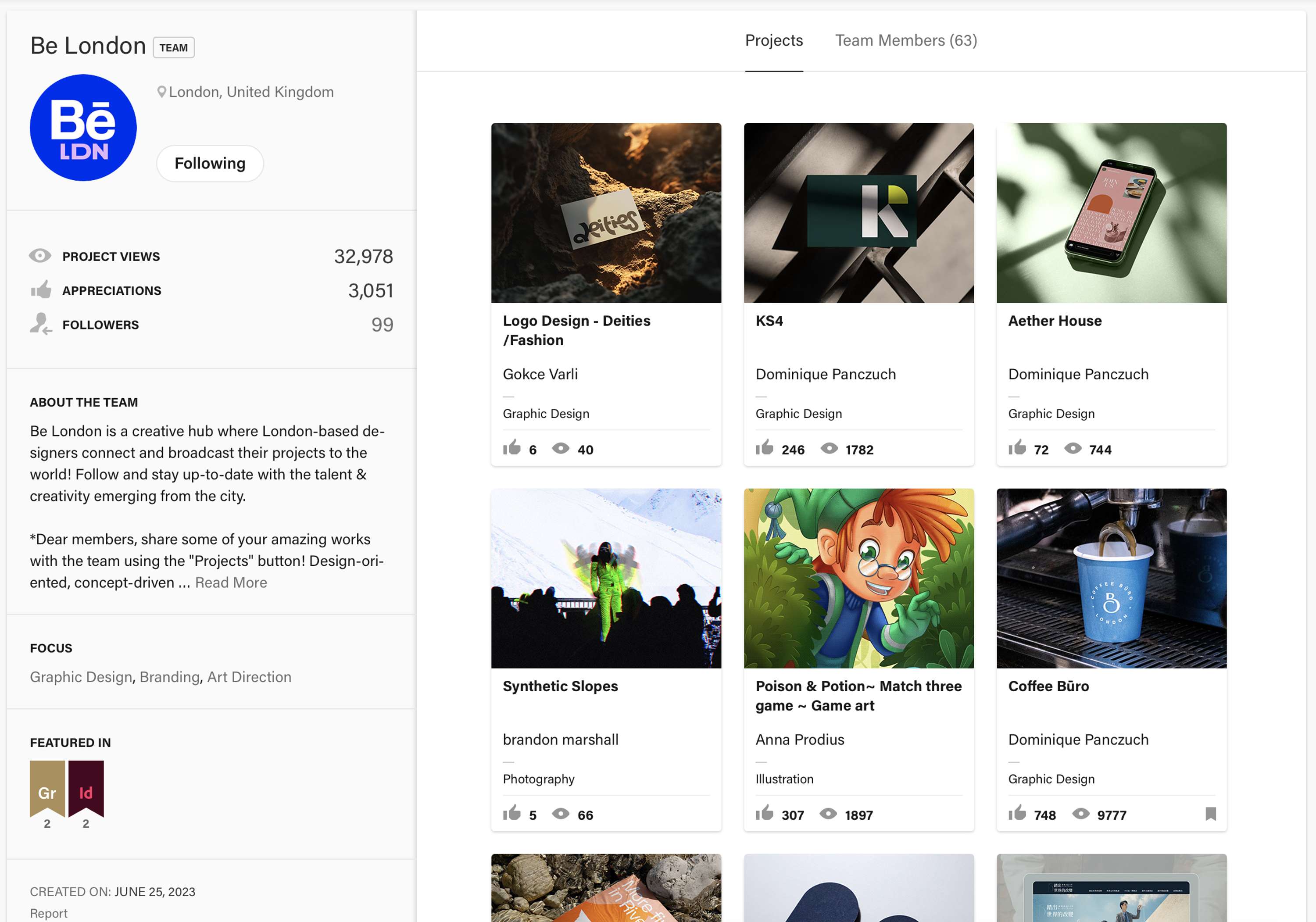Open the Synthetic Slopes photo thumbnail

(x=606, y=579)
